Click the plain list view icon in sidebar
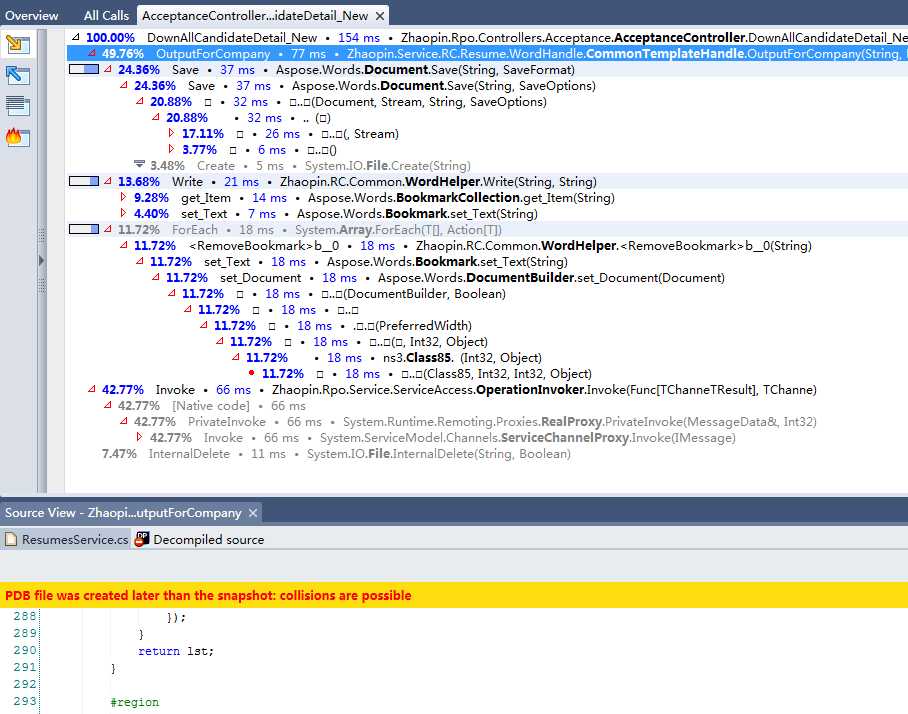The height and width of the screenshot is (714, 908). (x=18, y=107)
